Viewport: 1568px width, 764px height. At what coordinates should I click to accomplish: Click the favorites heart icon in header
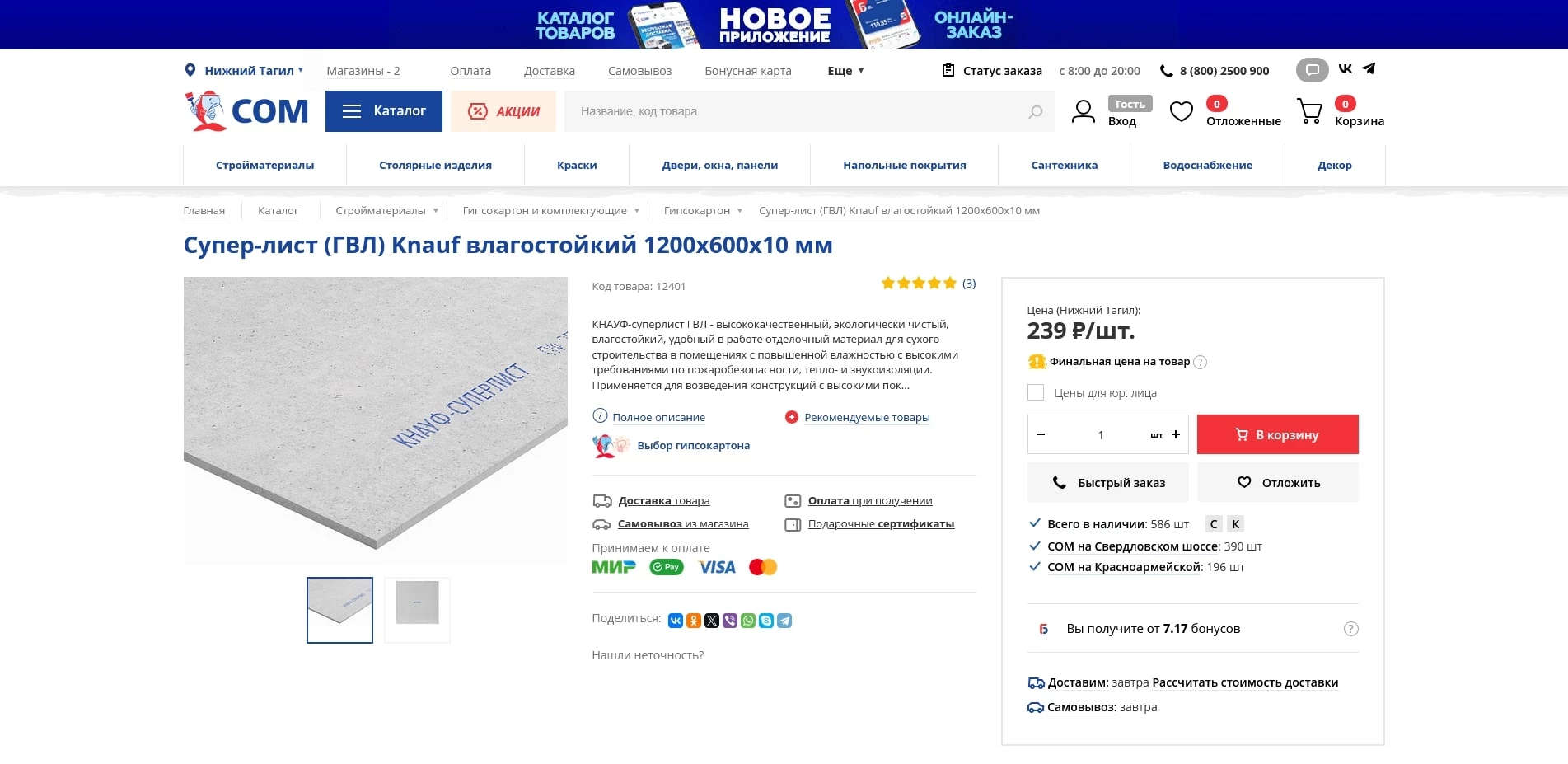point(1181,111)
